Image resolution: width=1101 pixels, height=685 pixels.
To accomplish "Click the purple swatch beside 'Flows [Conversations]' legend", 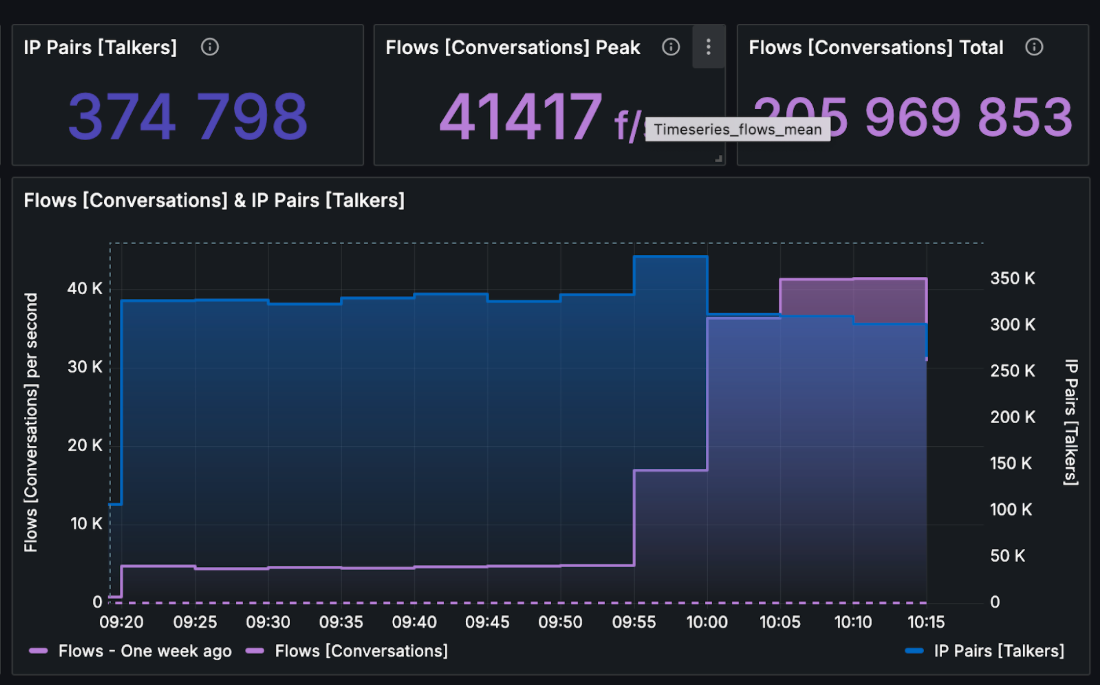I will [256, 651].
